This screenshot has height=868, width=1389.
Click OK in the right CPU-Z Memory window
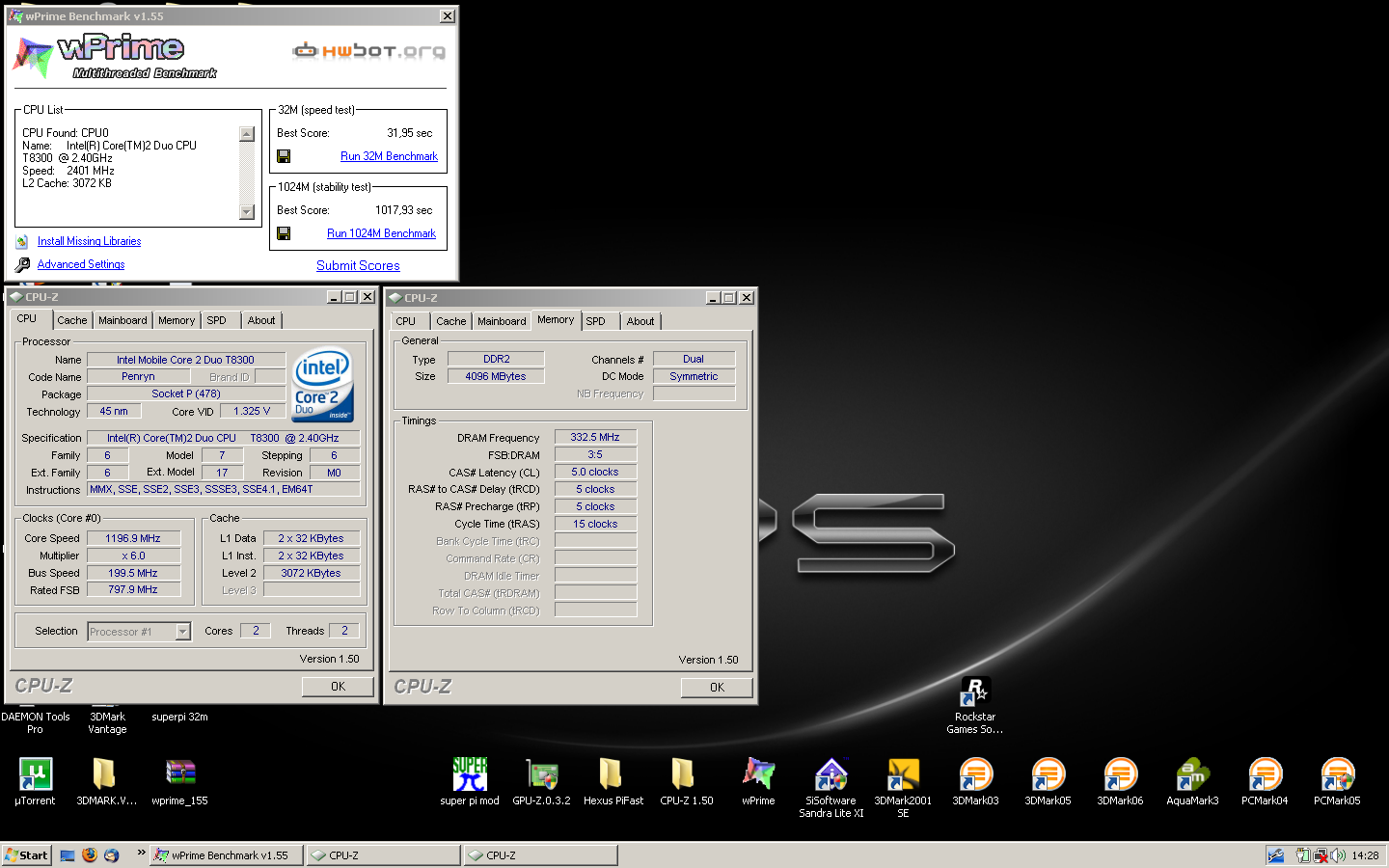pyautogui.click(x=717, y=688)
